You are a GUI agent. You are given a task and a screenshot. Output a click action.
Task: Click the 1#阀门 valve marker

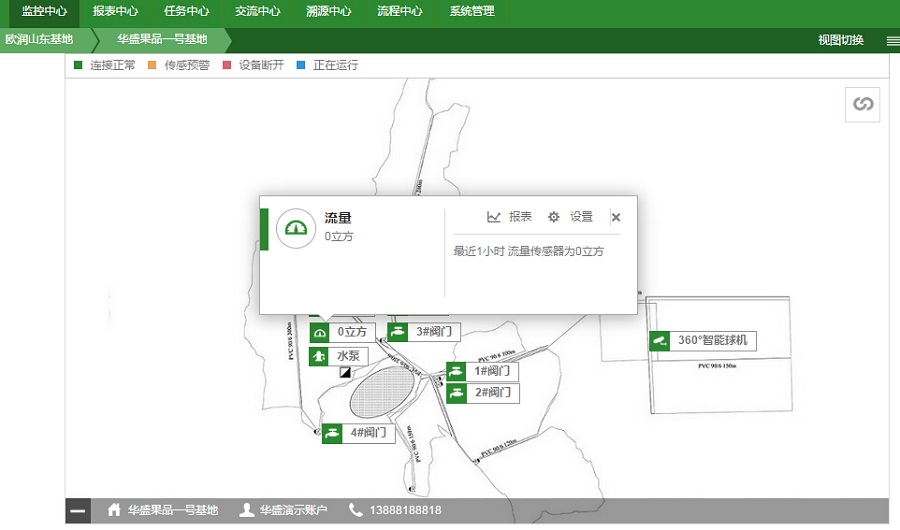482,371
